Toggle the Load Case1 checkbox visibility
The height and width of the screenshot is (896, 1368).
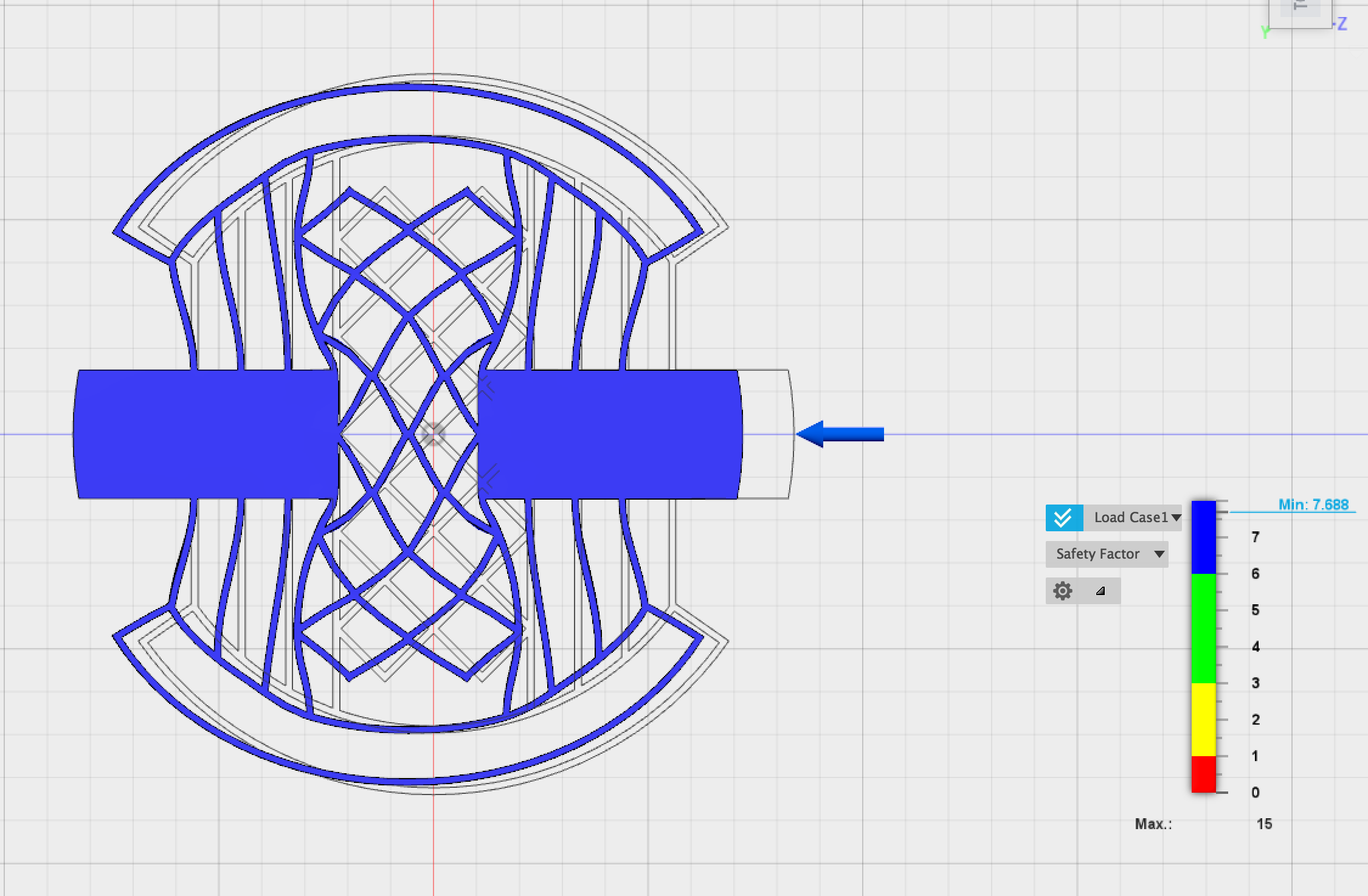click(x=1064, y=517)
